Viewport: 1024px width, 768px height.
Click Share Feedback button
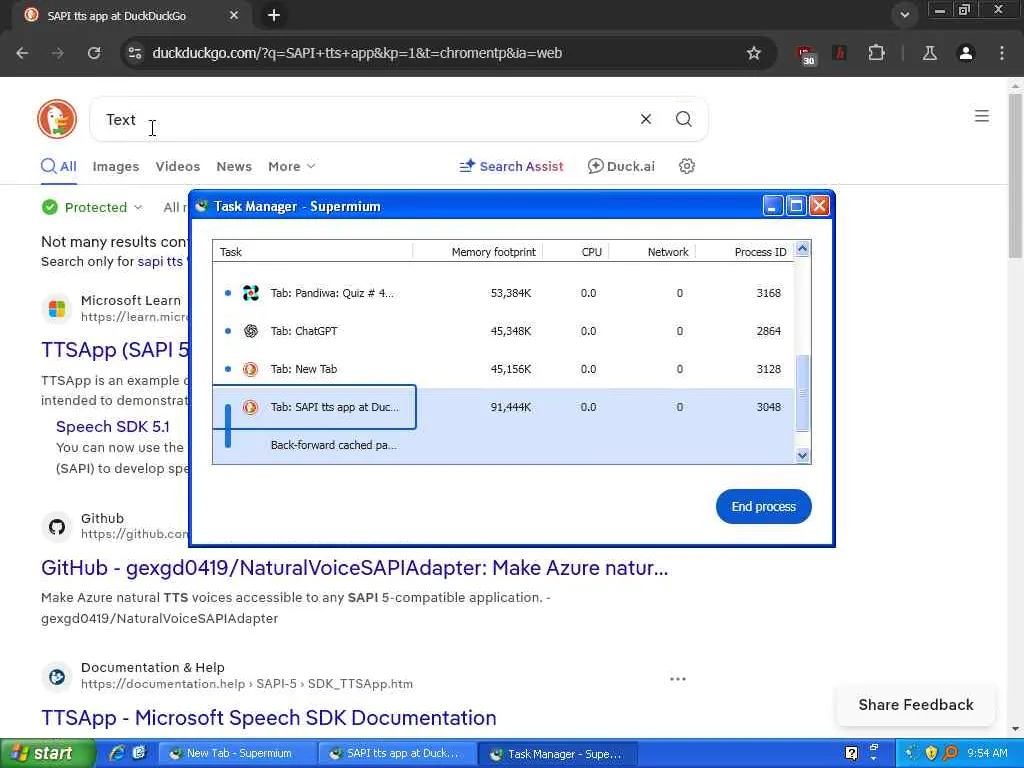(916, 705)
